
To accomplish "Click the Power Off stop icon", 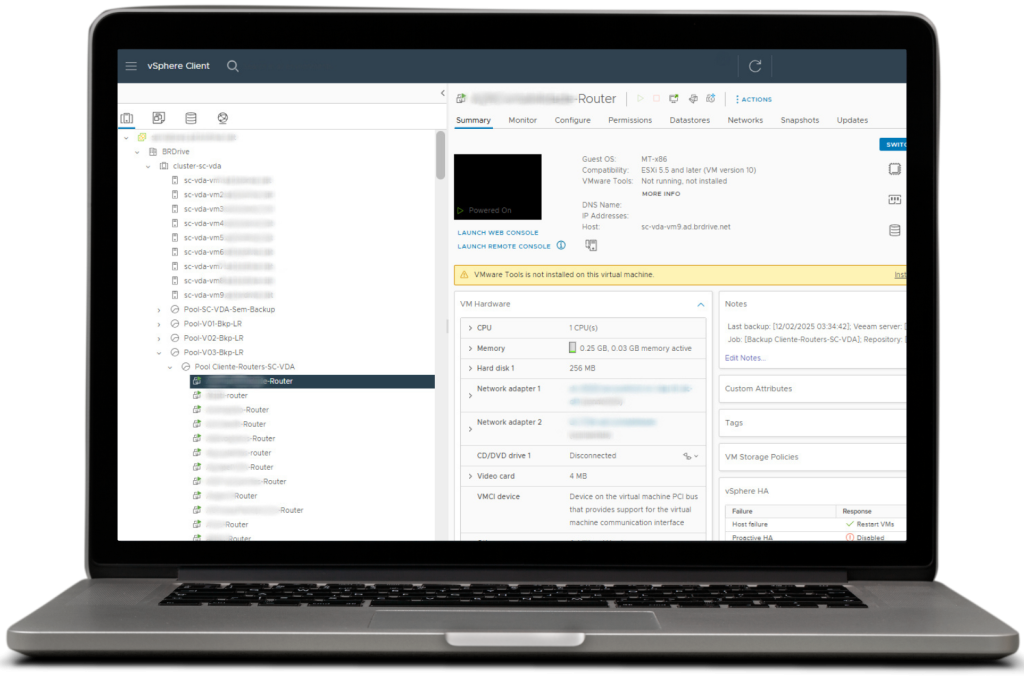I will click(x=656, y=99).
